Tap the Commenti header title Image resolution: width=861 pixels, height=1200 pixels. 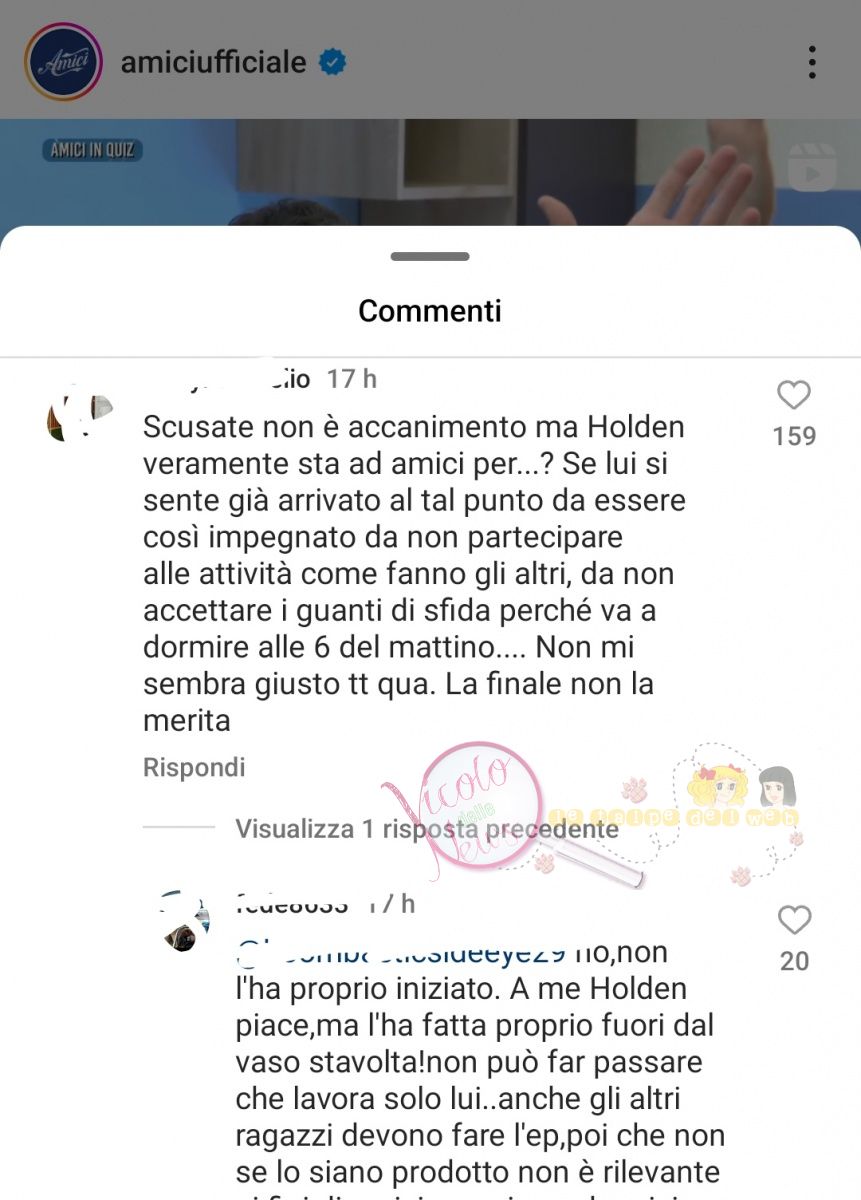(430, 311)
